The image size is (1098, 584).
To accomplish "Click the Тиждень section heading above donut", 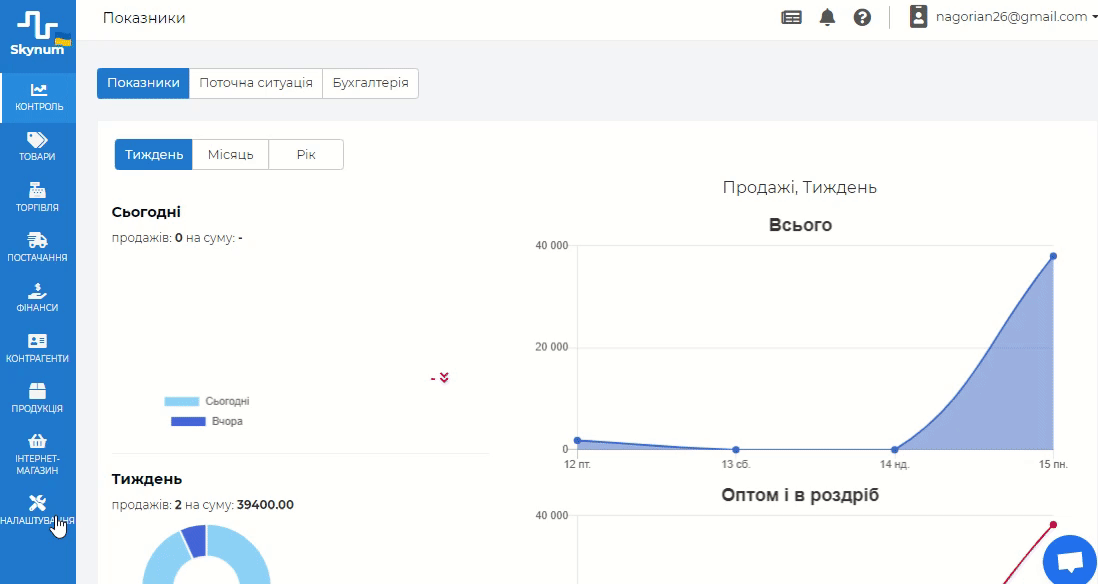I will pos(147,479).
